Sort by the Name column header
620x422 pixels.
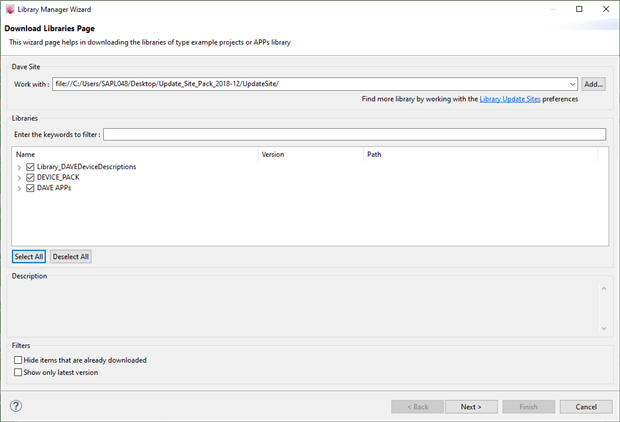pos(135,154)
